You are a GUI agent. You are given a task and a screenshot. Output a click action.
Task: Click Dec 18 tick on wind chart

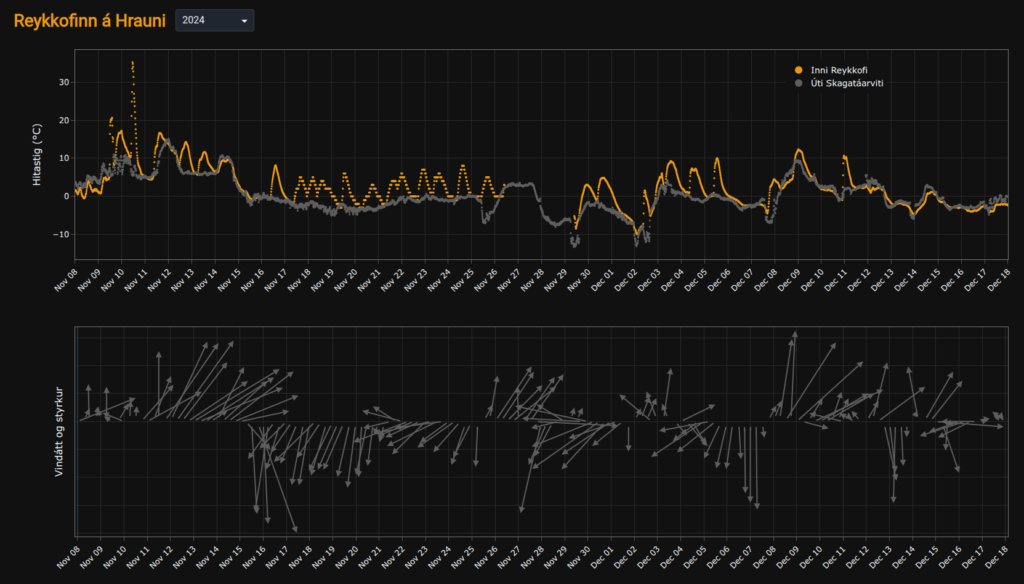coord(998,555)
